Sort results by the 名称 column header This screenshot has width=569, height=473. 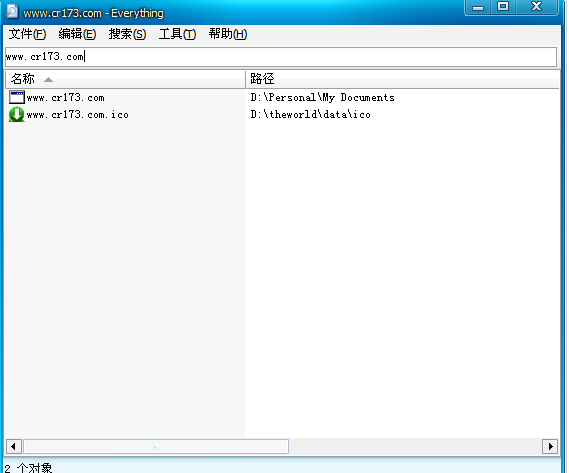pyautogui.click(x=125, y=79)
